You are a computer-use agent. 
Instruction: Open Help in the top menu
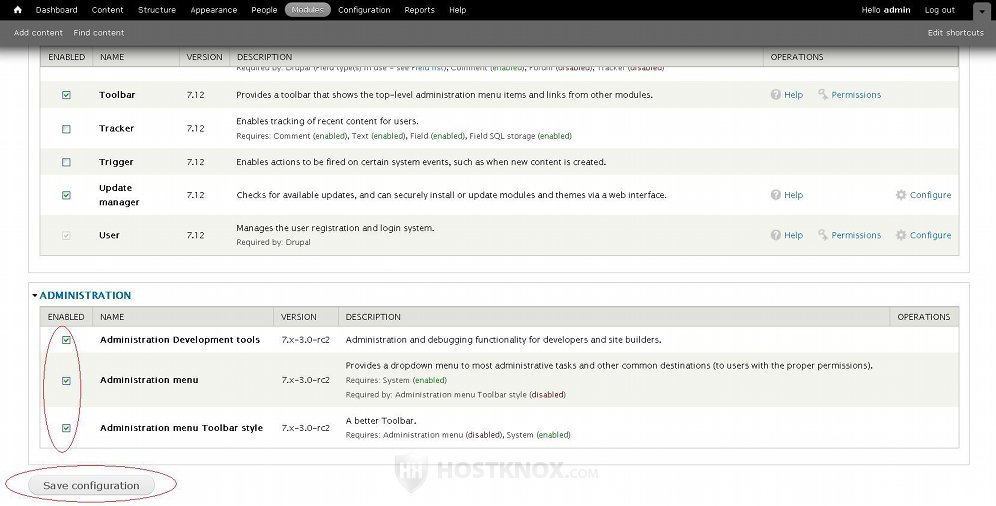pos(457,10)
